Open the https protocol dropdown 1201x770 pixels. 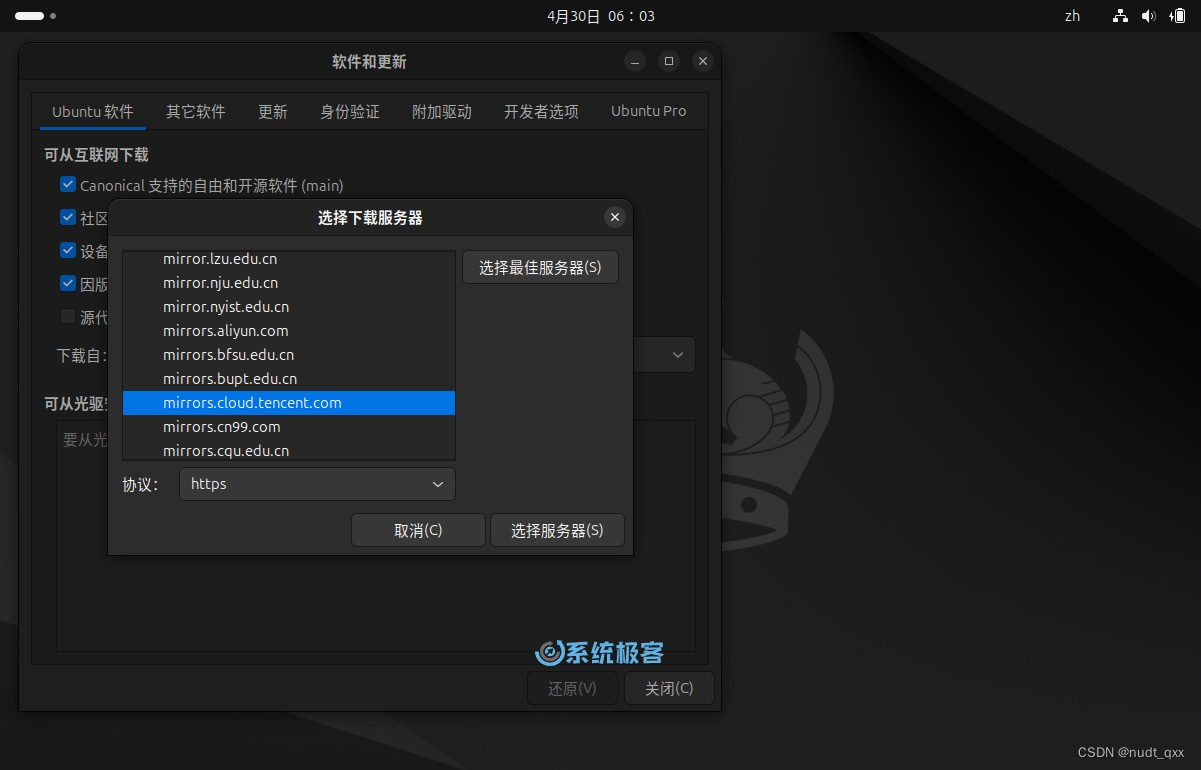tap(317, 484)
